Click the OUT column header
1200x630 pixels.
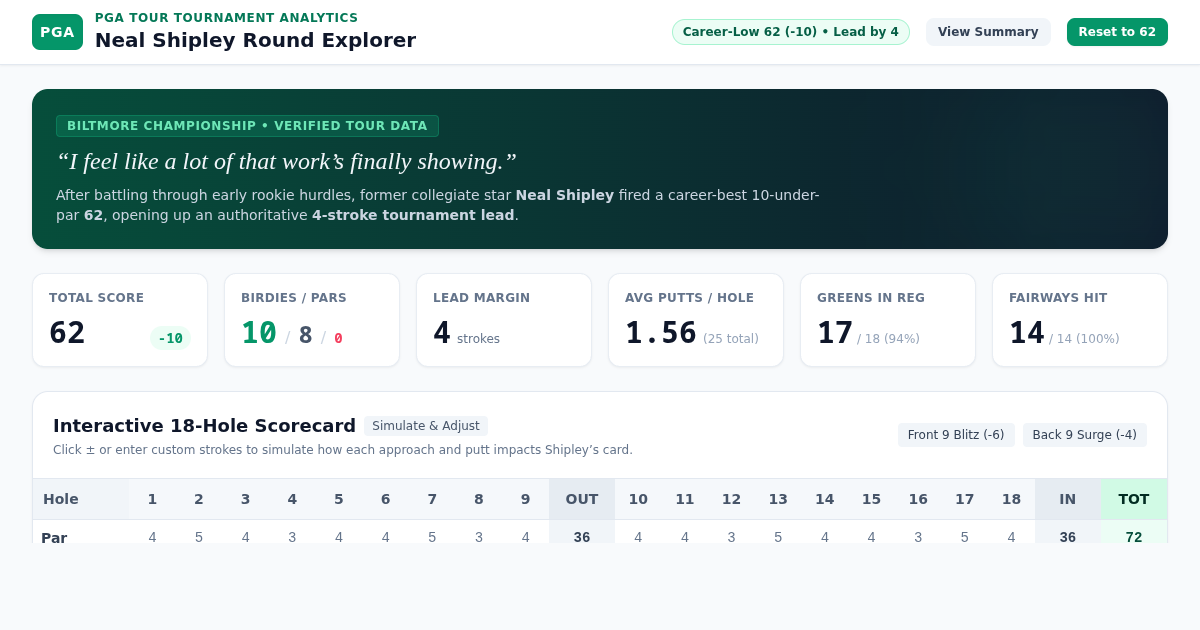582,499
